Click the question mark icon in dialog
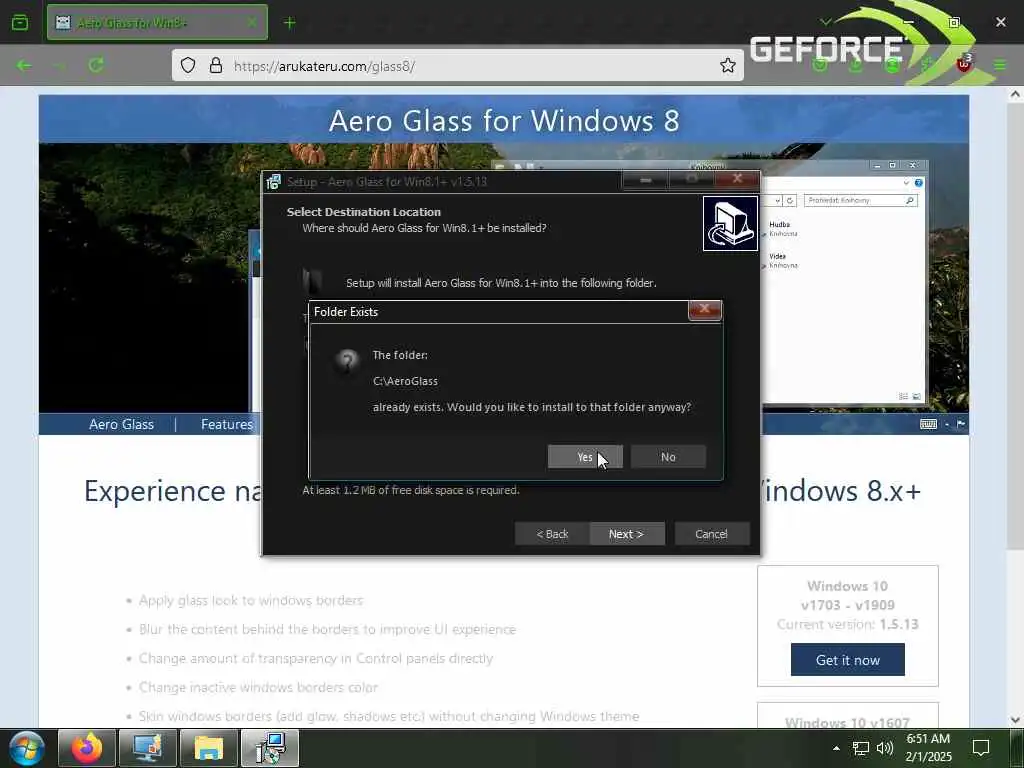This screenshot has height=768, width=1024. click(347, 360)
